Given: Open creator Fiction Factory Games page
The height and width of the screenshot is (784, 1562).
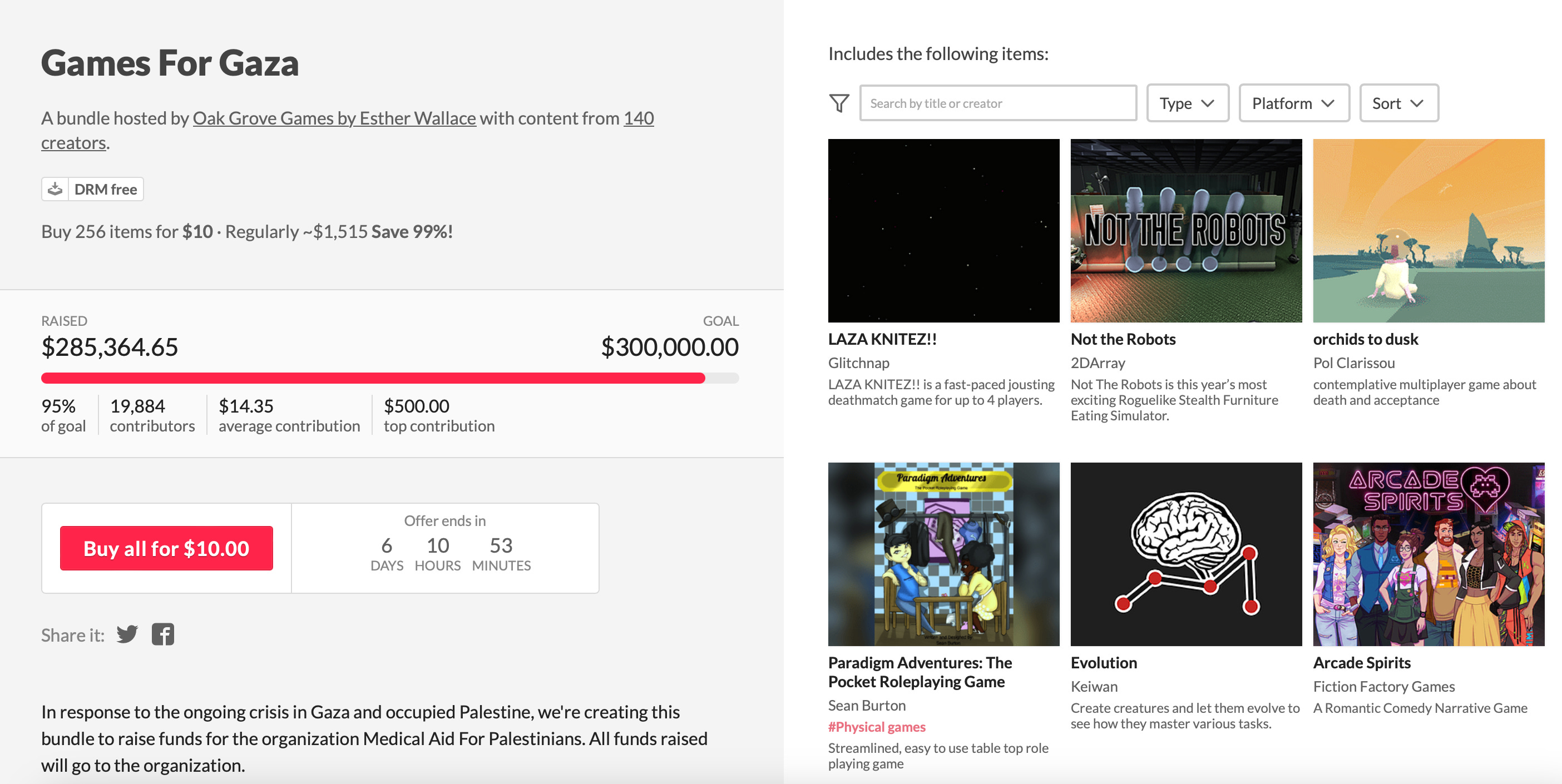Looking at the screenshot, I should pos(1384,687).
